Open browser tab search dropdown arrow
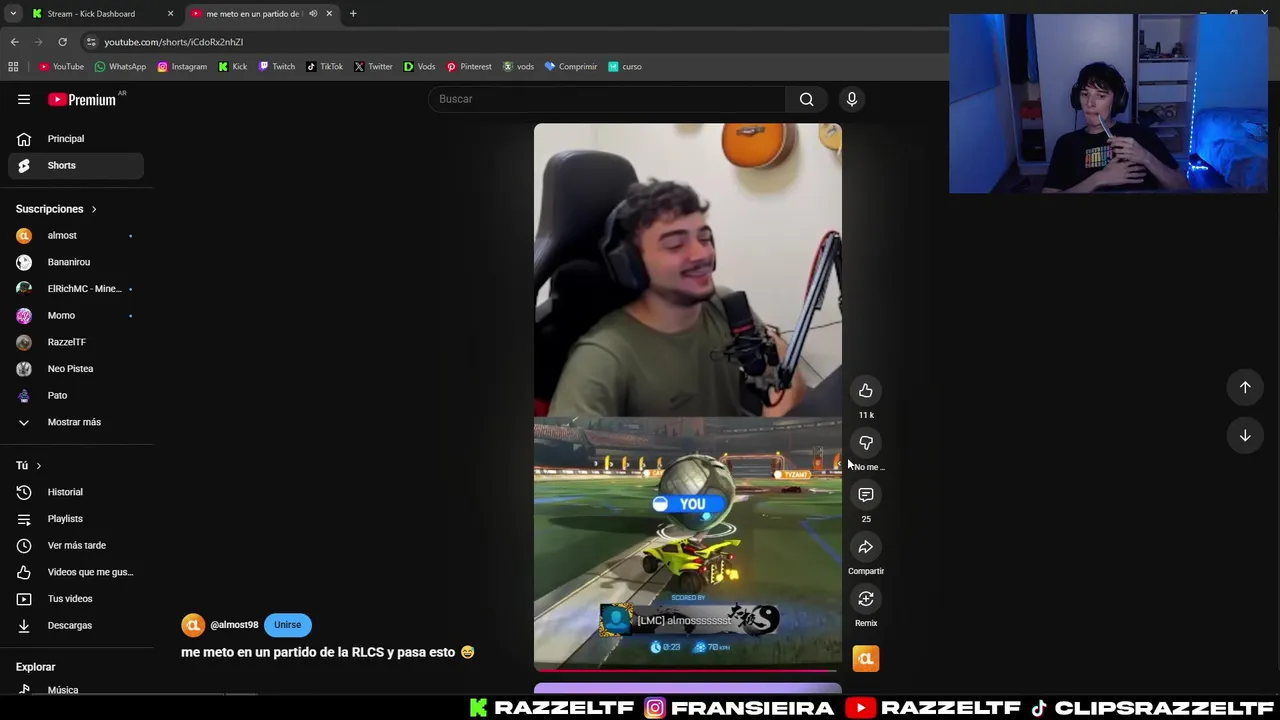The width and height of the screenshot is (1280, 720). point(13,14)
